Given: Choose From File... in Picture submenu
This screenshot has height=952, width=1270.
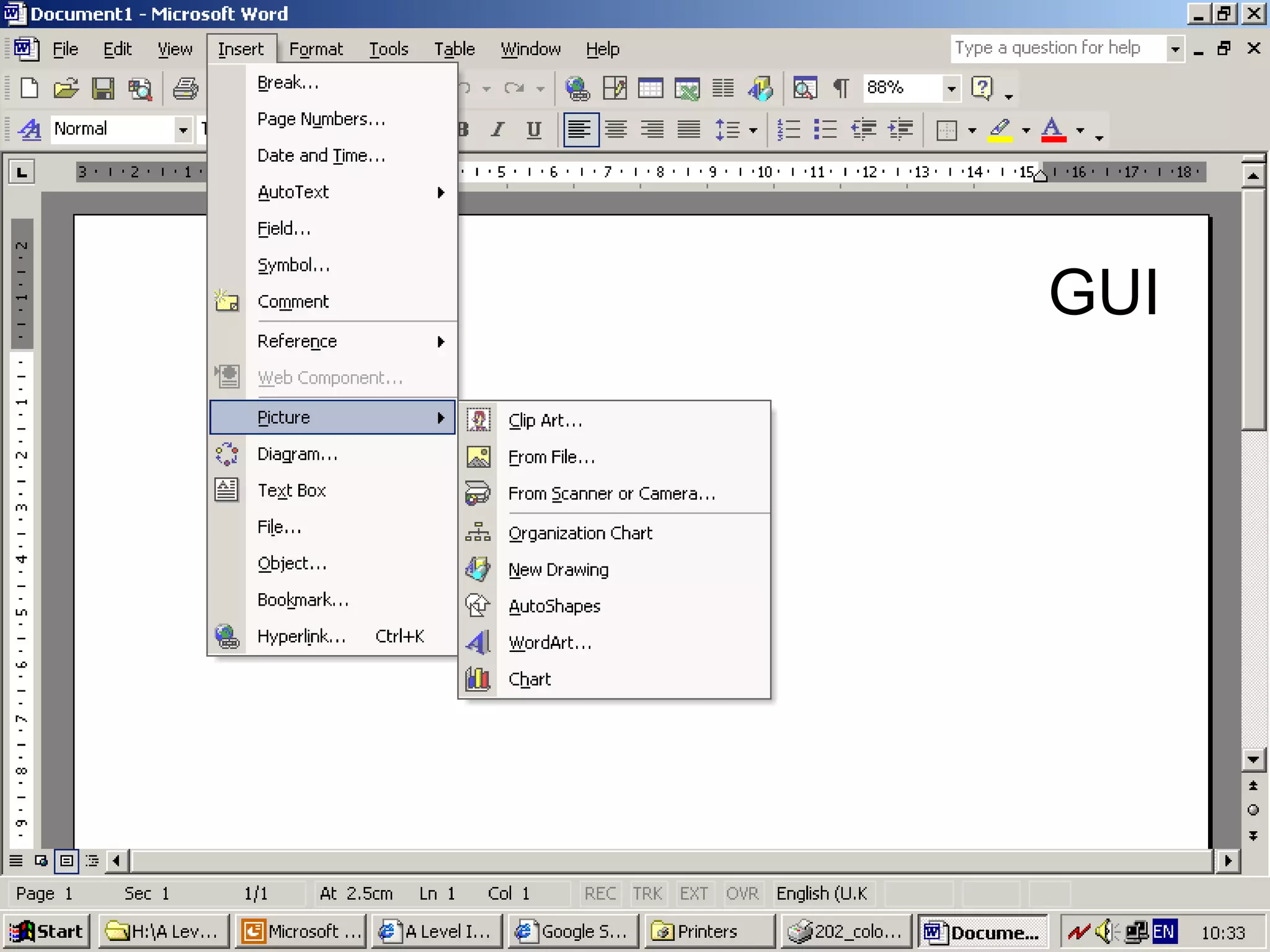Looking at the screenshot, I should click(x=615, y=457).
